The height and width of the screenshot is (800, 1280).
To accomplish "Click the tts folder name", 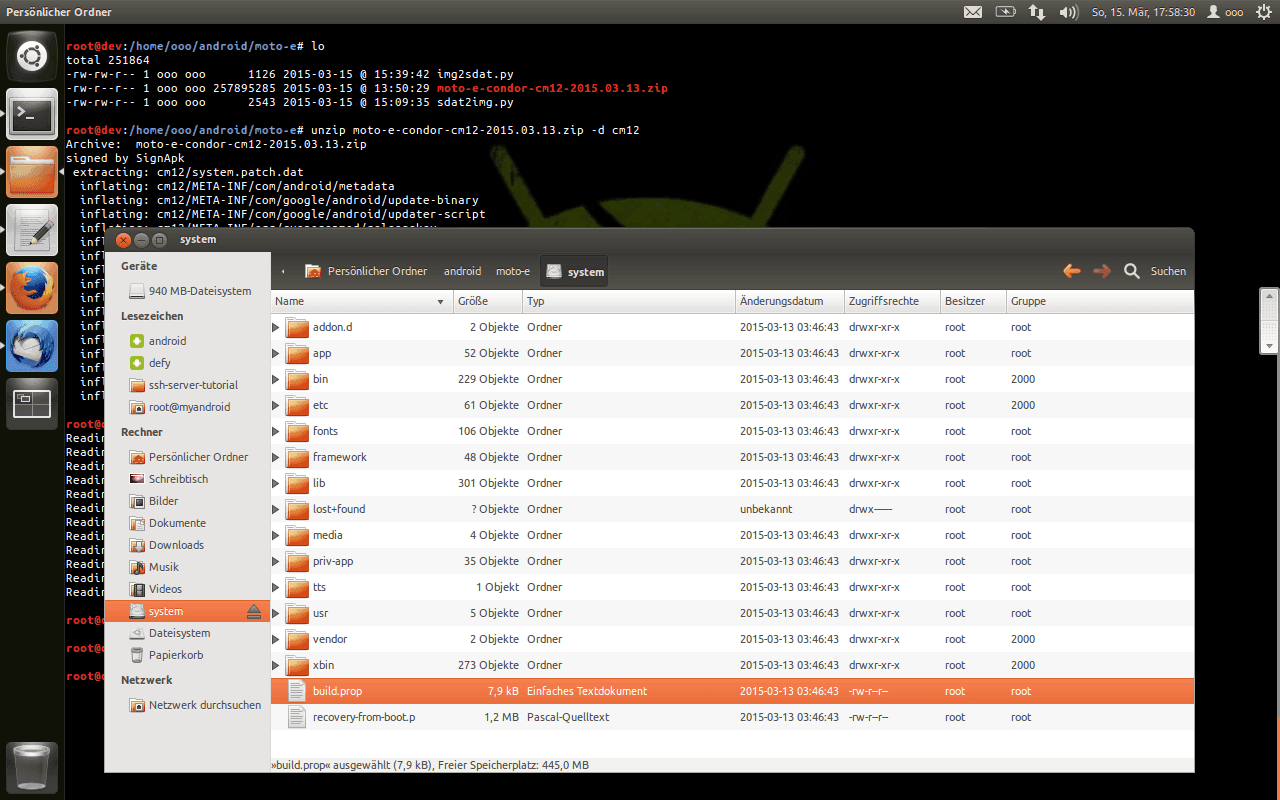I will coord(319,587).
